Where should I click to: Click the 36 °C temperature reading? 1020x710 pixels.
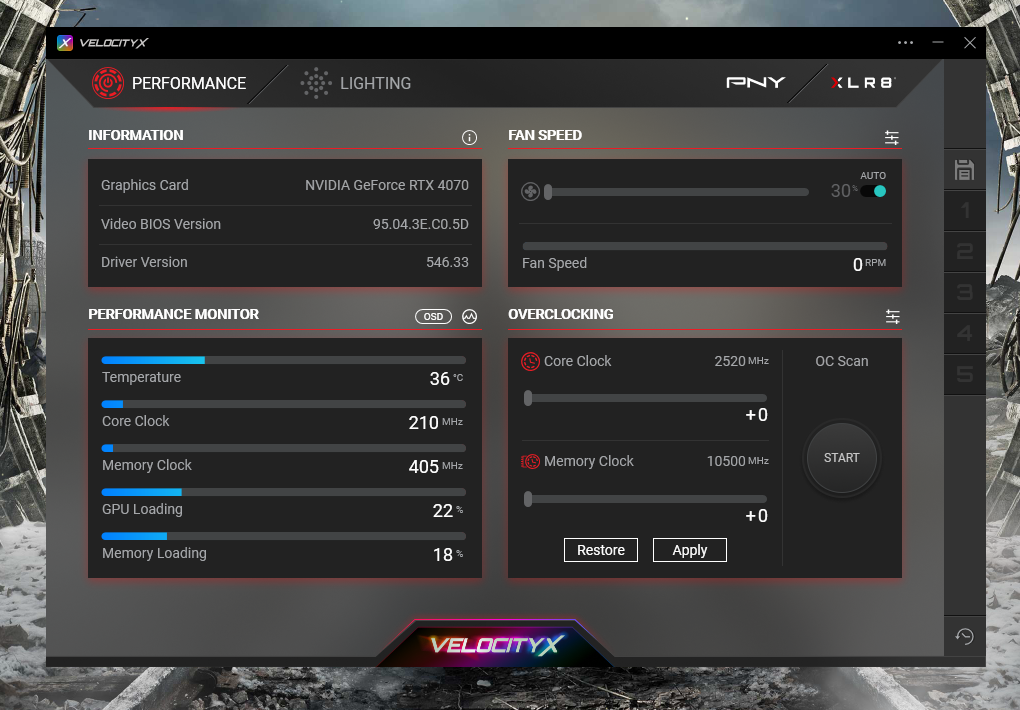coord(446,379)
